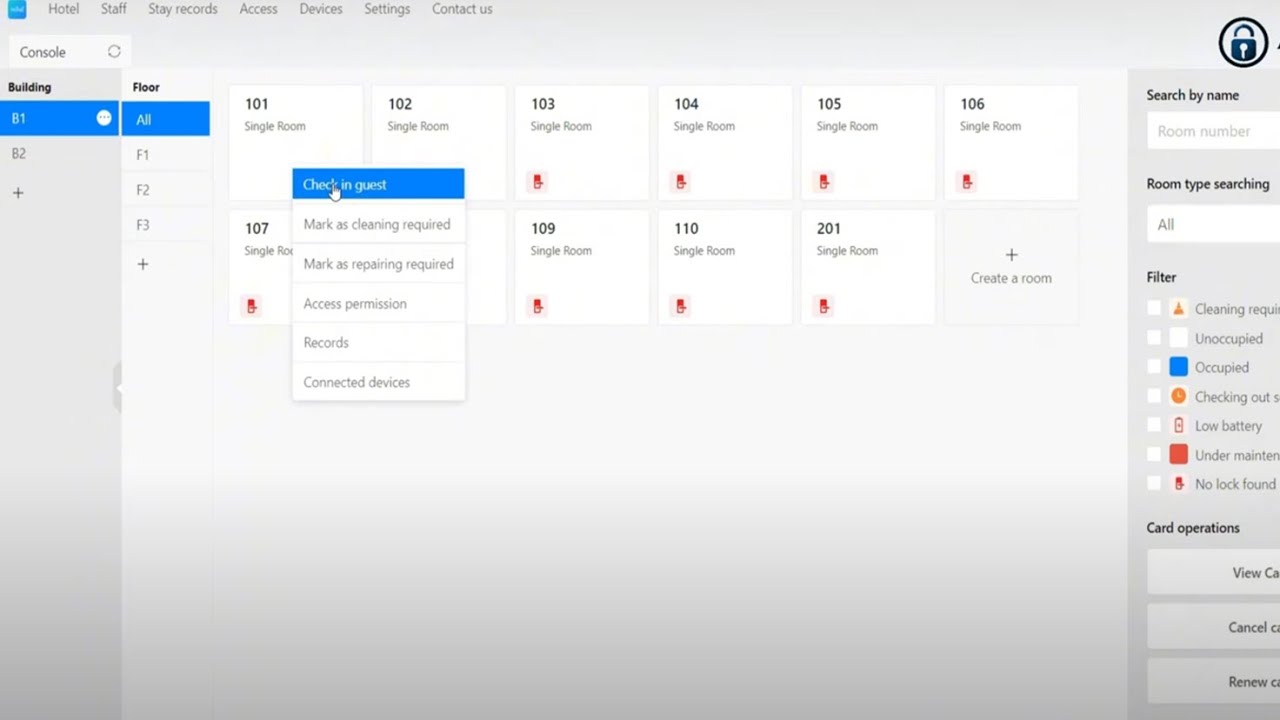1280x720 pixels.
Task: Choose Records in the context menu
Action: [x=378, y=342]
